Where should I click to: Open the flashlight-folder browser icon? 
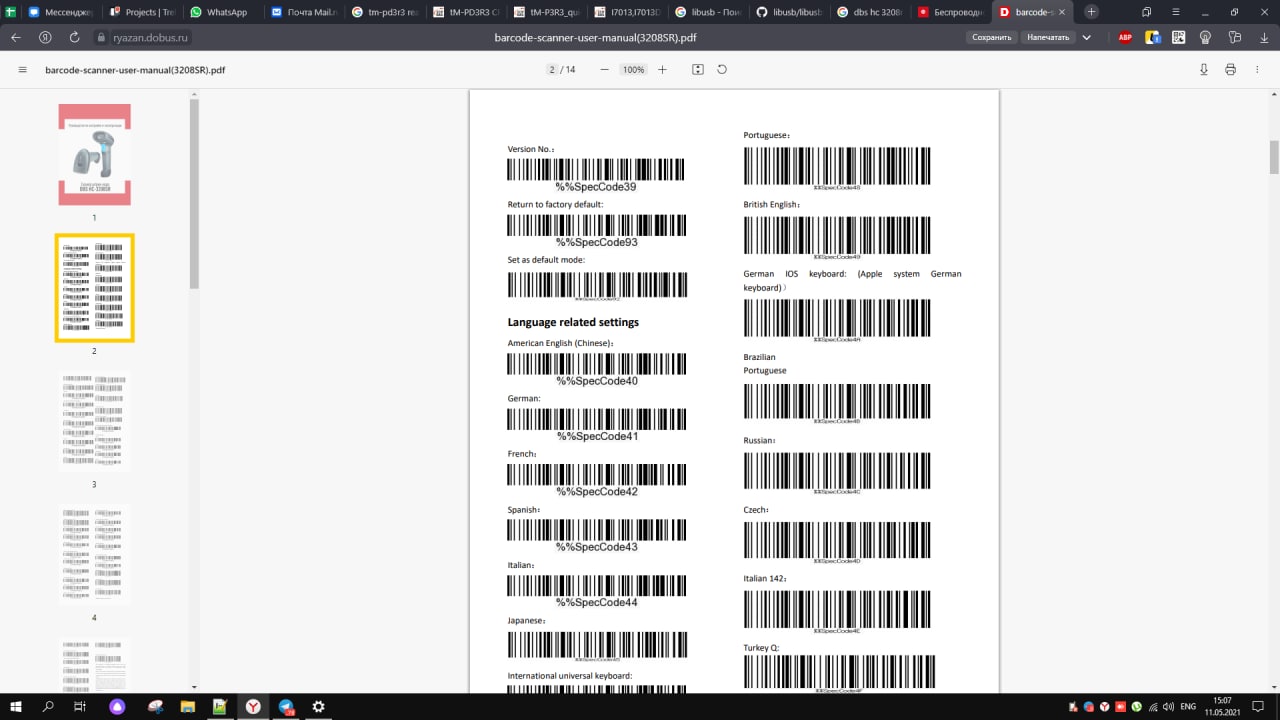point(1235,37)
